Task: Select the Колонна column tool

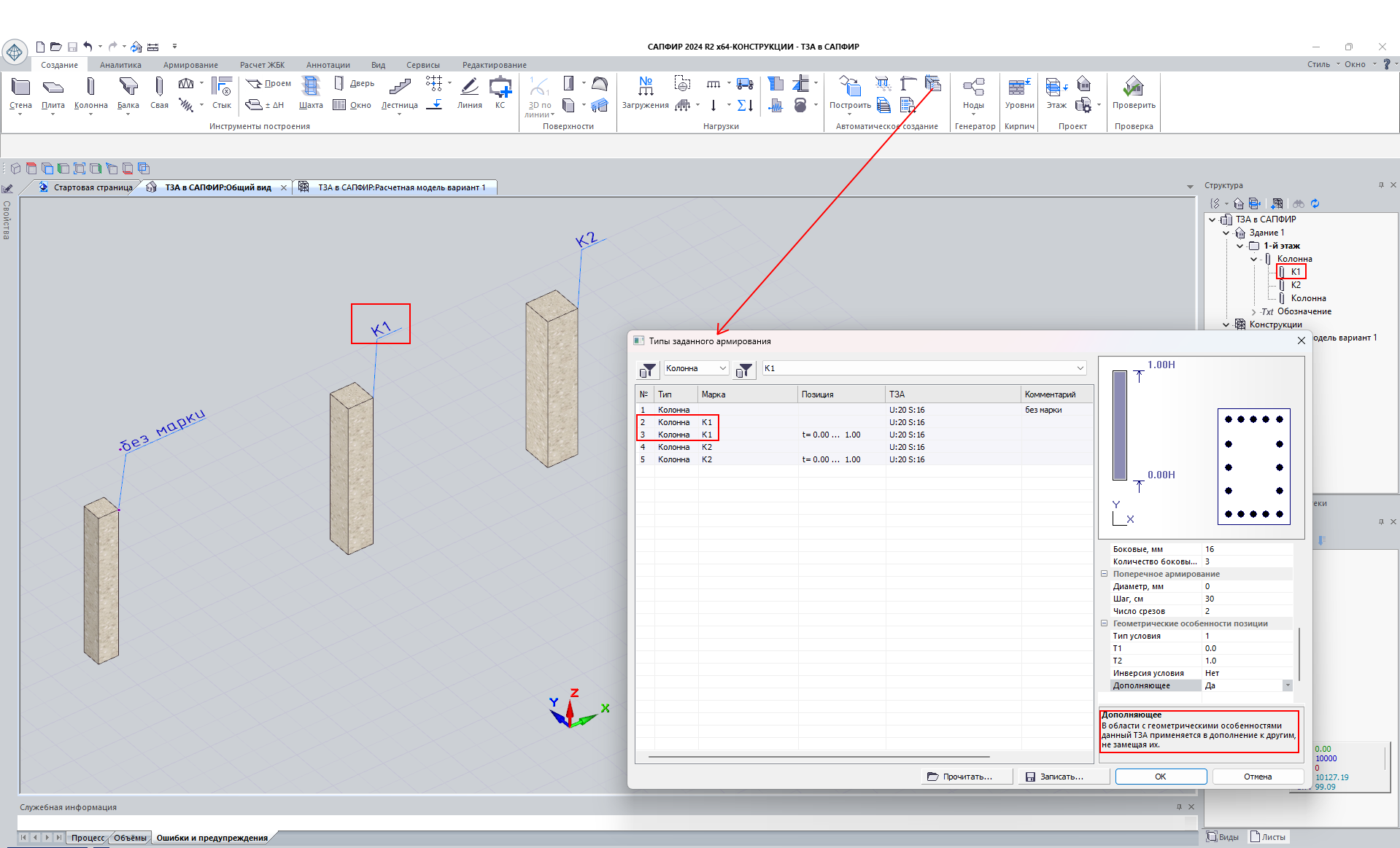Action: tap(90, 93)
